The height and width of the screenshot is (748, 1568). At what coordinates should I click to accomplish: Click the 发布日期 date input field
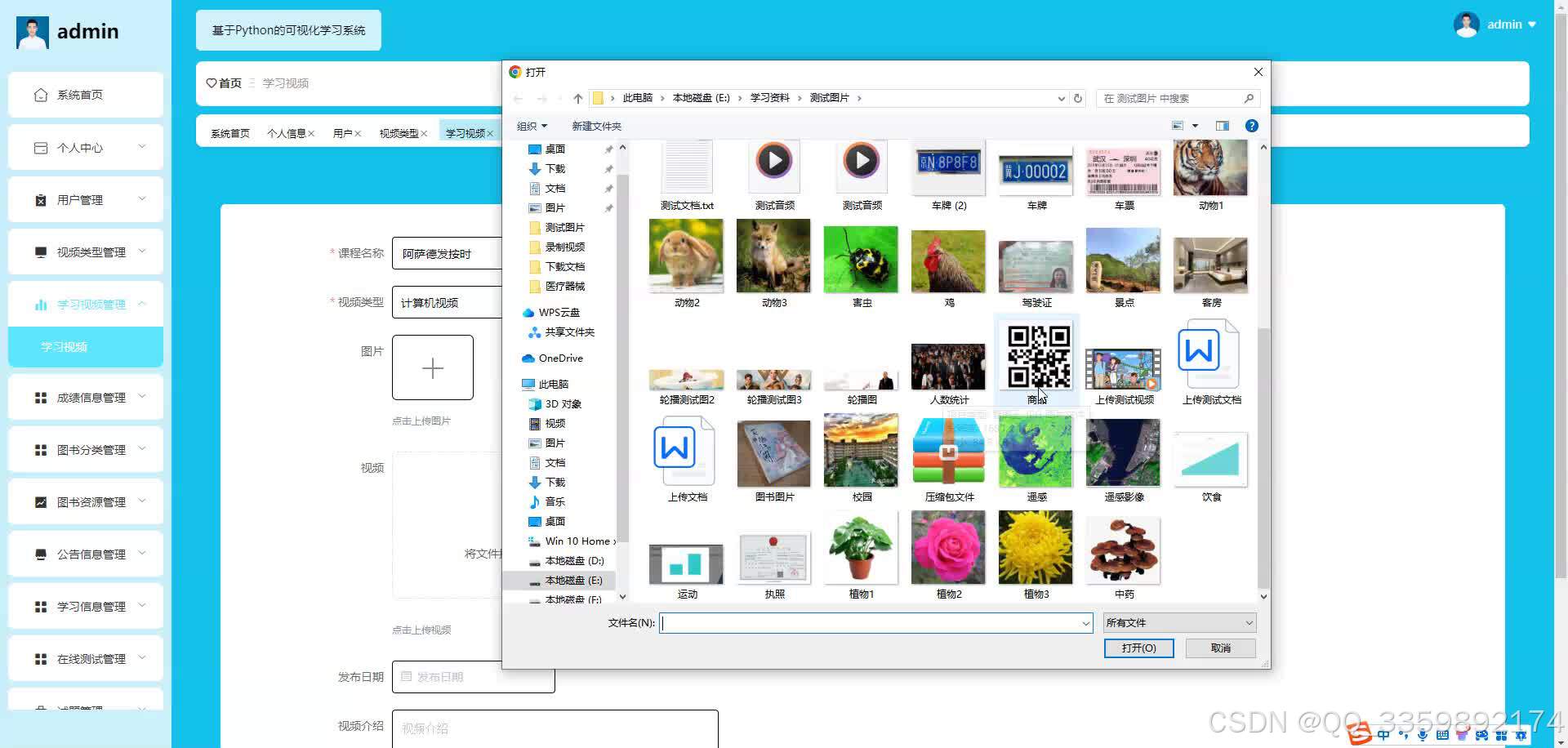(x=474, y=677)
